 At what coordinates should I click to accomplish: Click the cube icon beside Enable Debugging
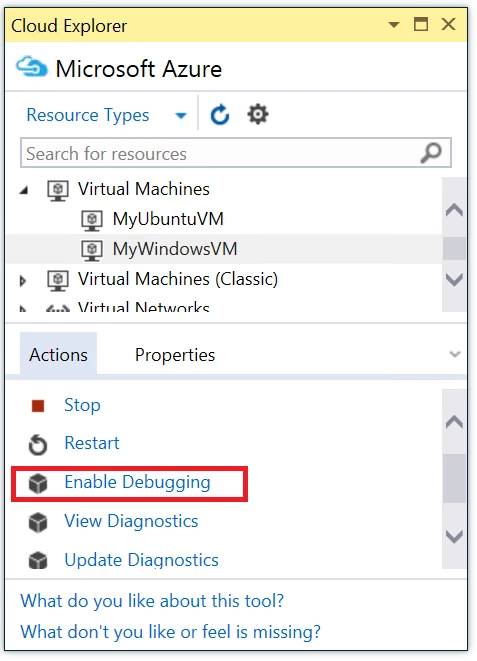click(38, 483)
